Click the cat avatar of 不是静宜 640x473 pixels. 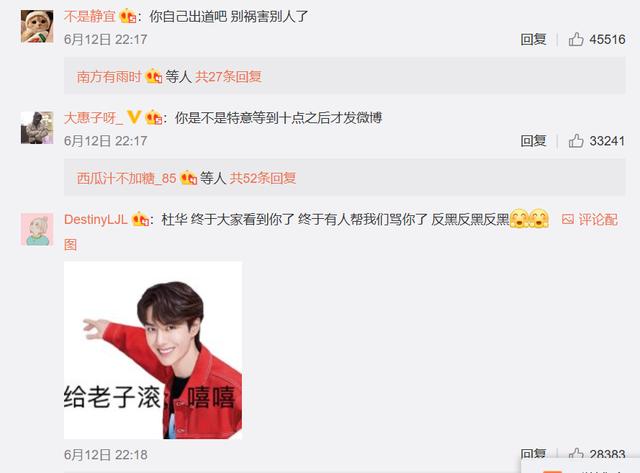37,26
